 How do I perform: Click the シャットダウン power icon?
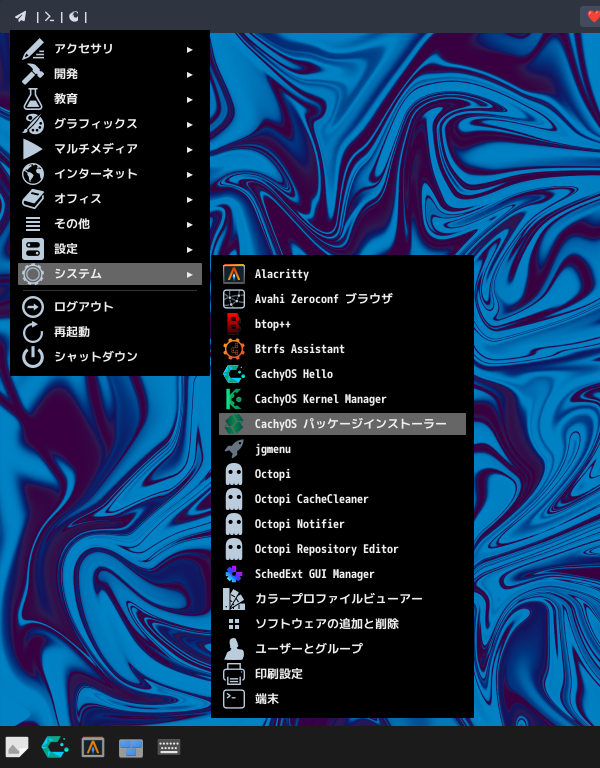[x=33, y=357]
